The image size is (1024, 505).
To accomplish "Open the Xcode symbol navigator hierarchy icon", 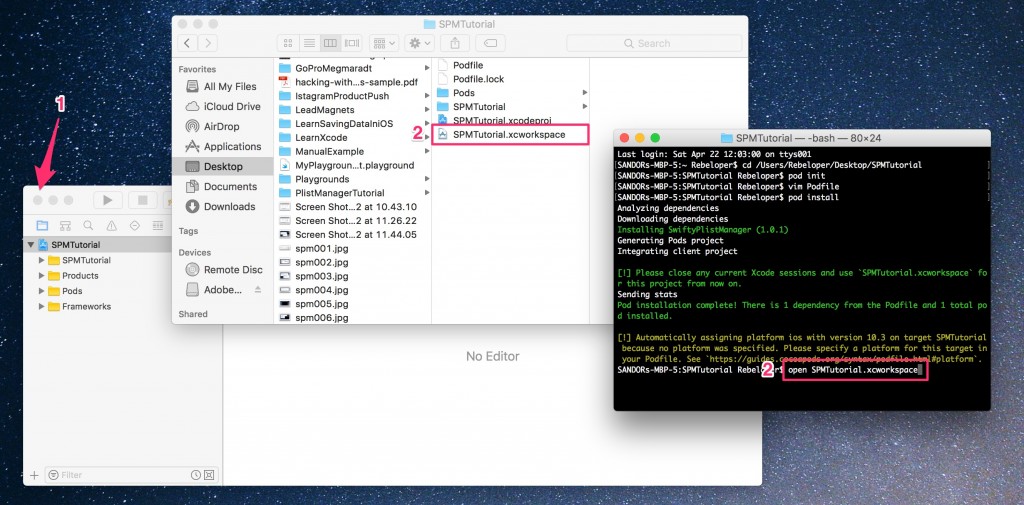I will [x=65, y=225].
